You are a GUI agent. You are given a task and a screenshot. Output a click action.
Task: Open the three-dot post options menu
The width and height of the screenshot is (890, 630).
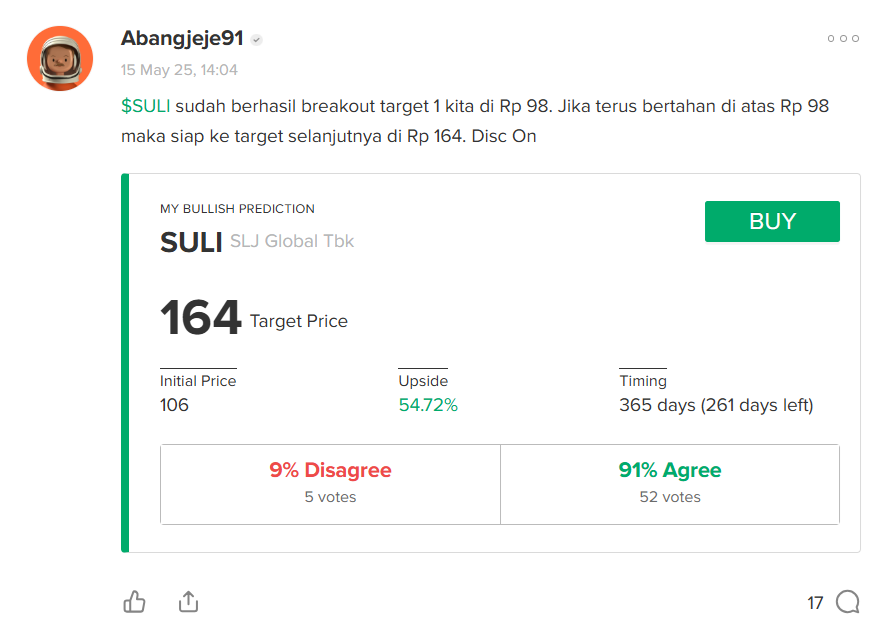coord(843,39)
